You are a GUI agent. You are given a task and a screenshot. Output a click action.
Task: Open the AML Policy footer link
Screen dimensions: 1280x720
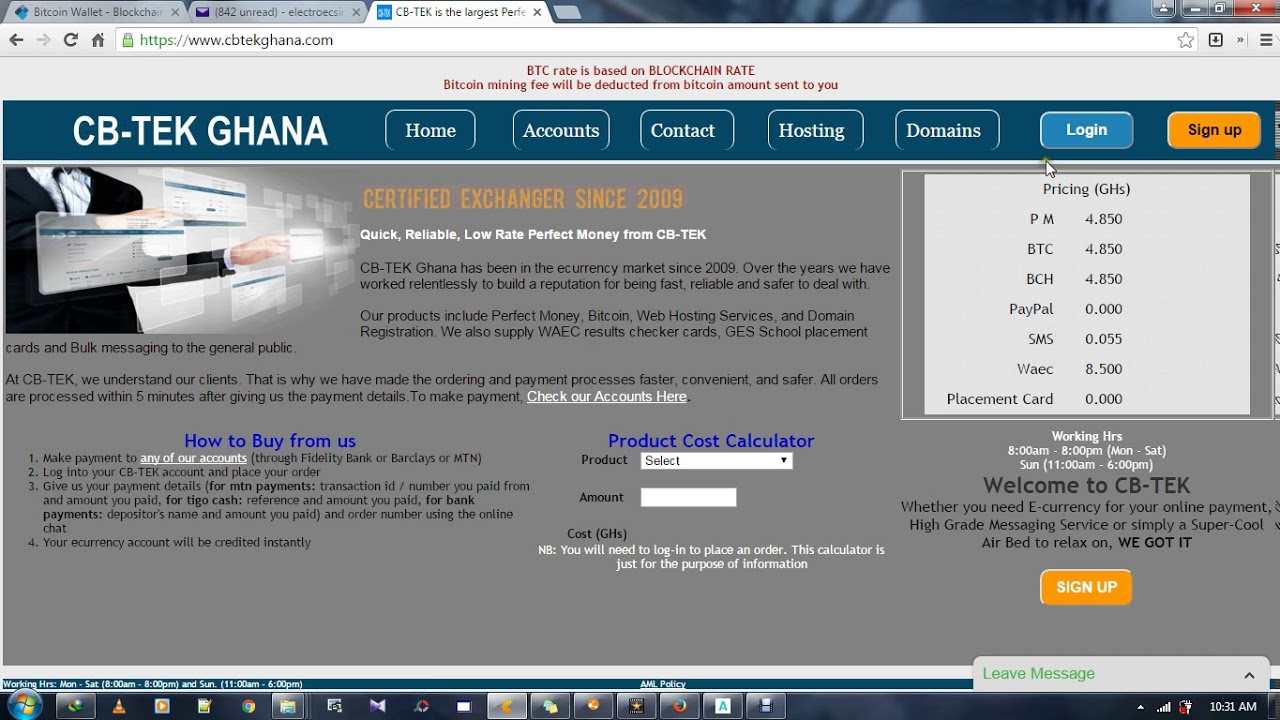[663, 684]
